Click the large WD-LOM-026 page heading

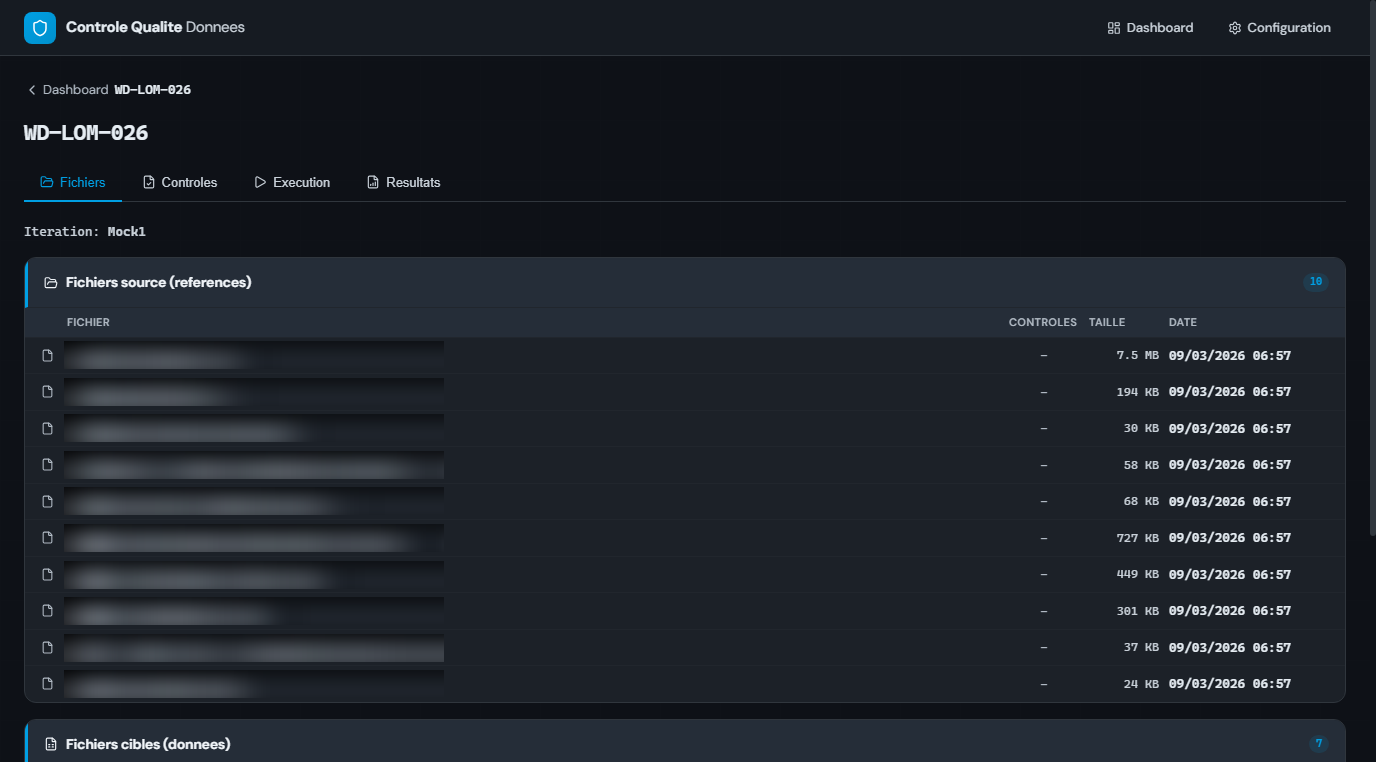click(x=86, y=133)
